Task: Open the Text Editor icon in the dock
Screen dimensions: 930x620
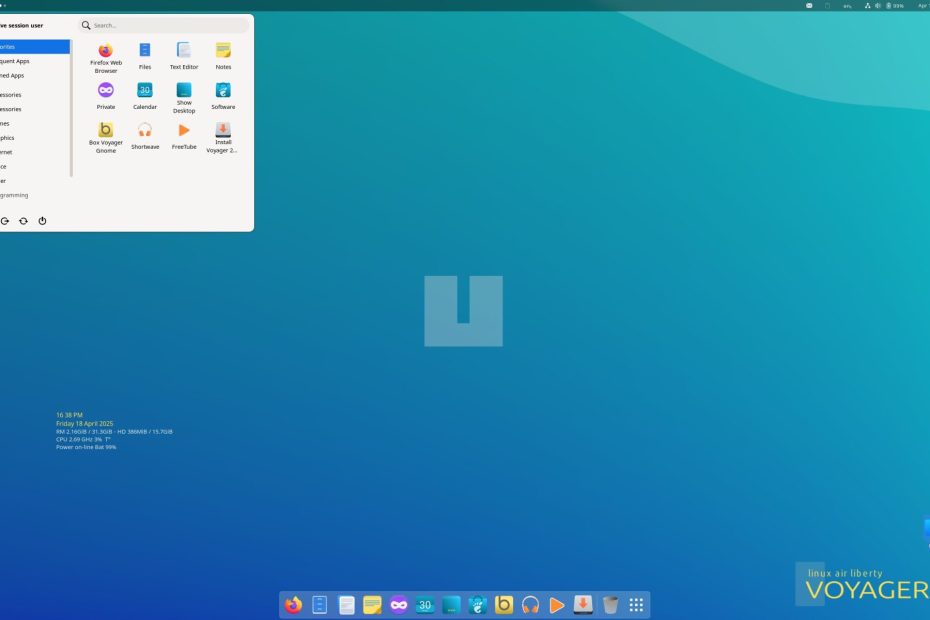Action: click(346, 605)
